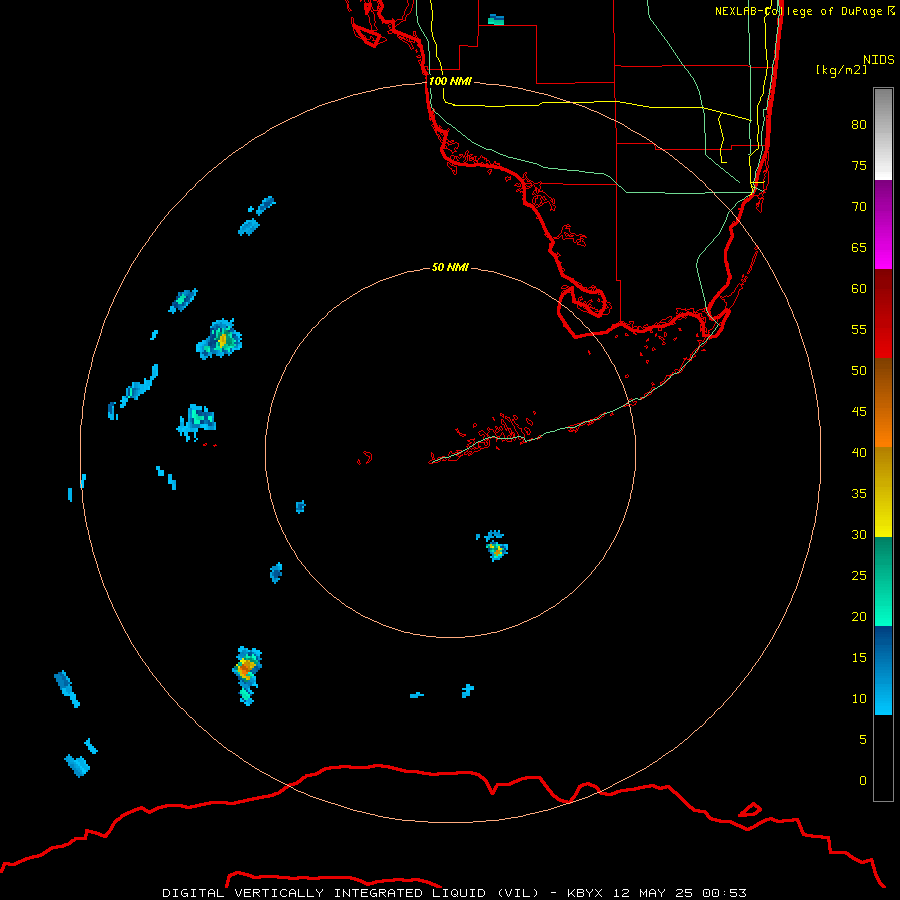The width and height of the screenshot is (900, 900).
Task: Click the 10 value on the color scale
Action: coord(859,699)
